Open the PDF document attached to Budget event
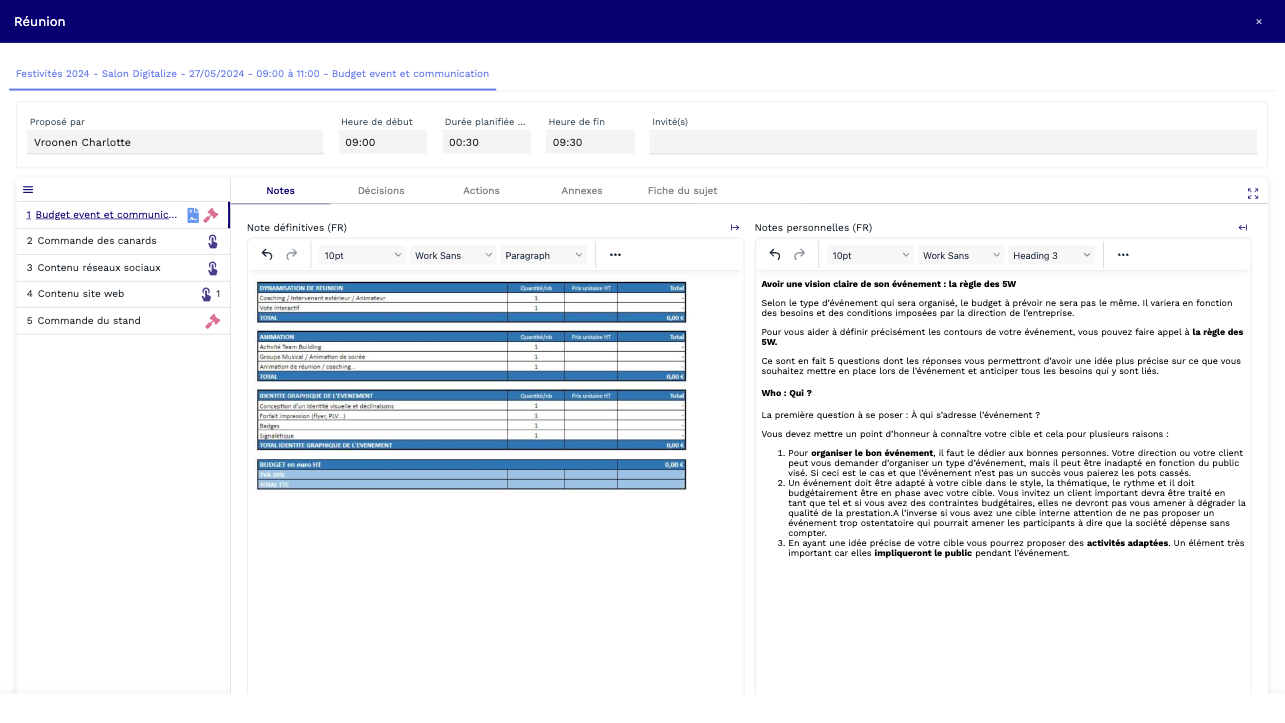The height and width of the screenshot is (723, 1285). 192,214
